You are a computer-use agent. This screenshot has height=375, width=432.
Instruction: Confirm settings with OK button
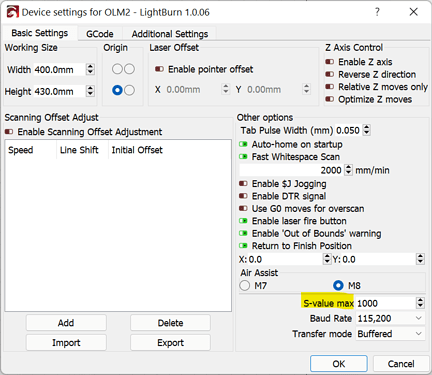click(x=339, y=364)
